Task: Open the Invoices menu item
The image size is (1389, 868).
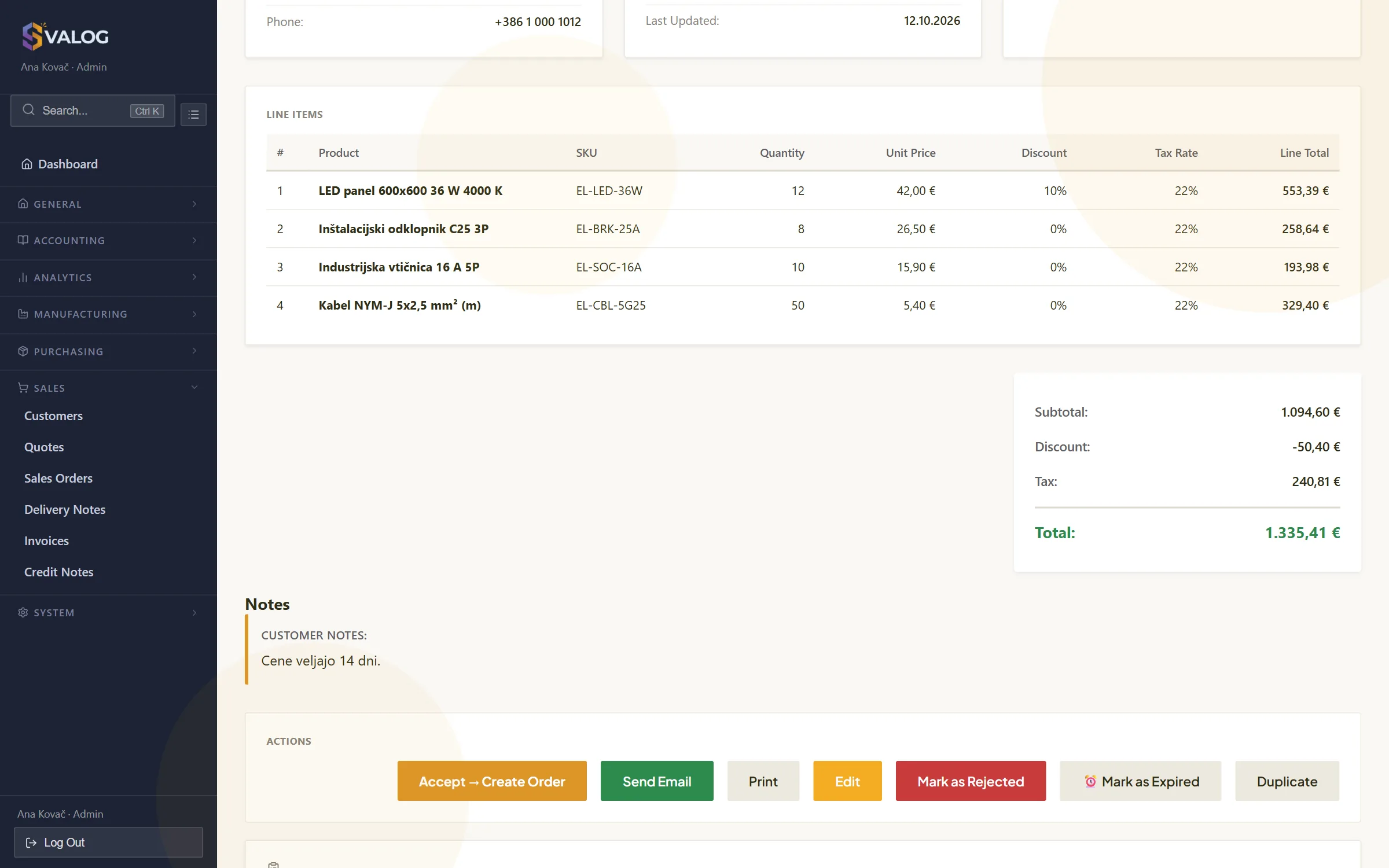Action: (46, 541)
